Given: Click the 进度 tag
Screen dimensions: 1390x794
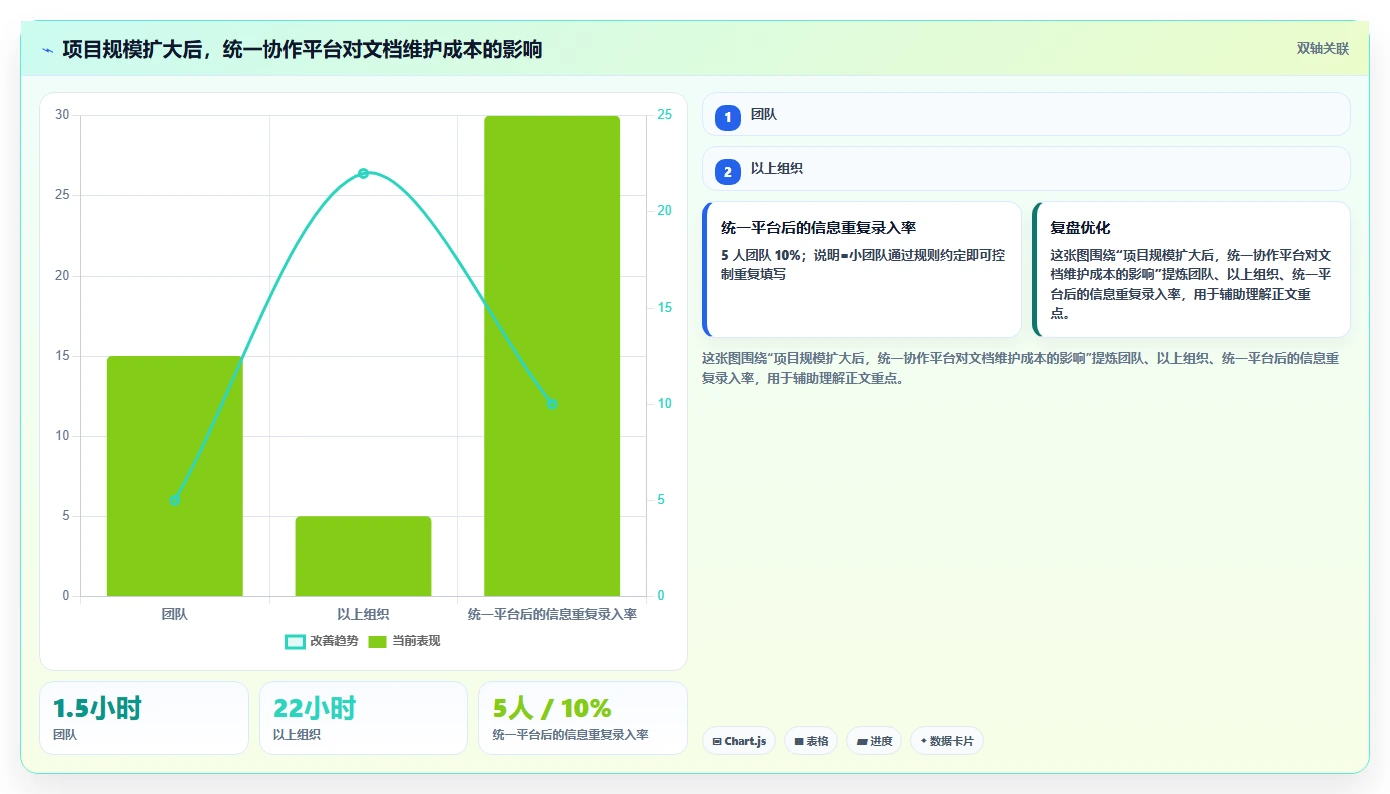Looking at the screenshot, I should tap(874, 741).
